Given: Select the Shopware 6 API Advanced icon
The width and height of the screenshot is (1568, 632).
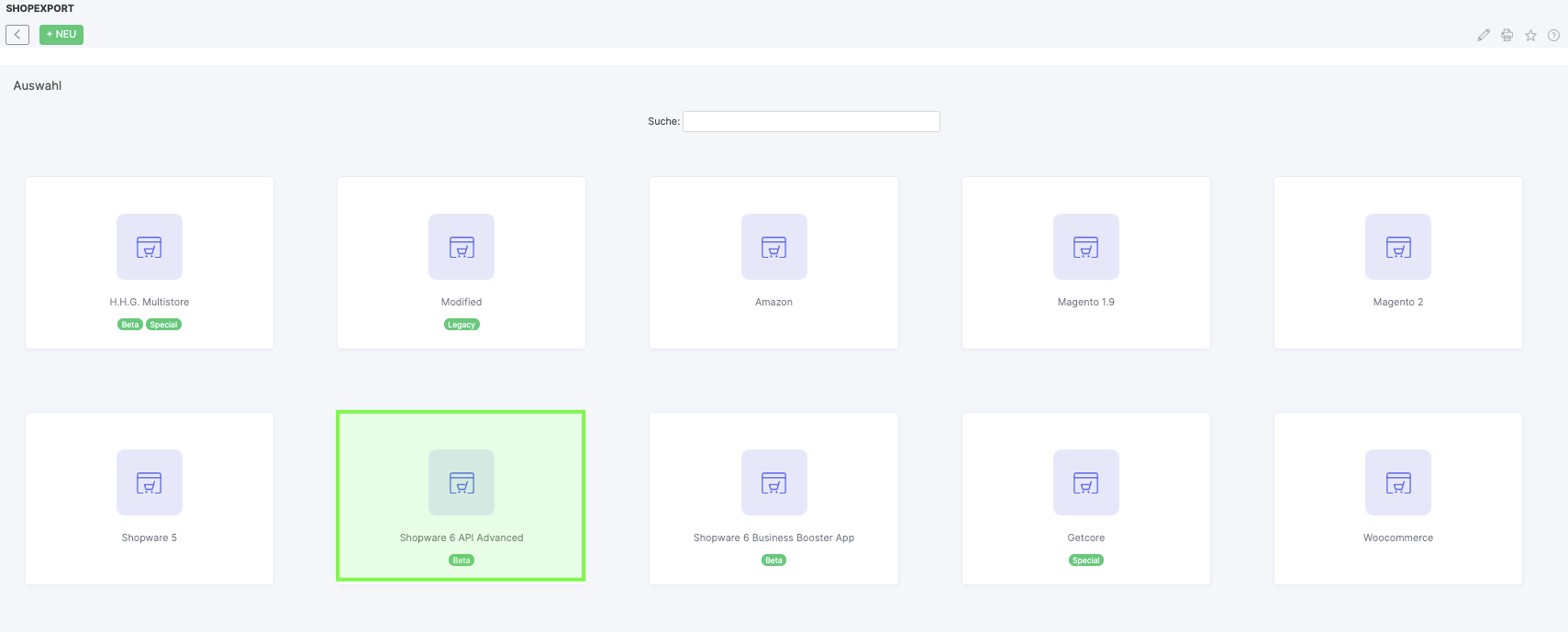Looking at the screenshot, I should click(462, 482).
